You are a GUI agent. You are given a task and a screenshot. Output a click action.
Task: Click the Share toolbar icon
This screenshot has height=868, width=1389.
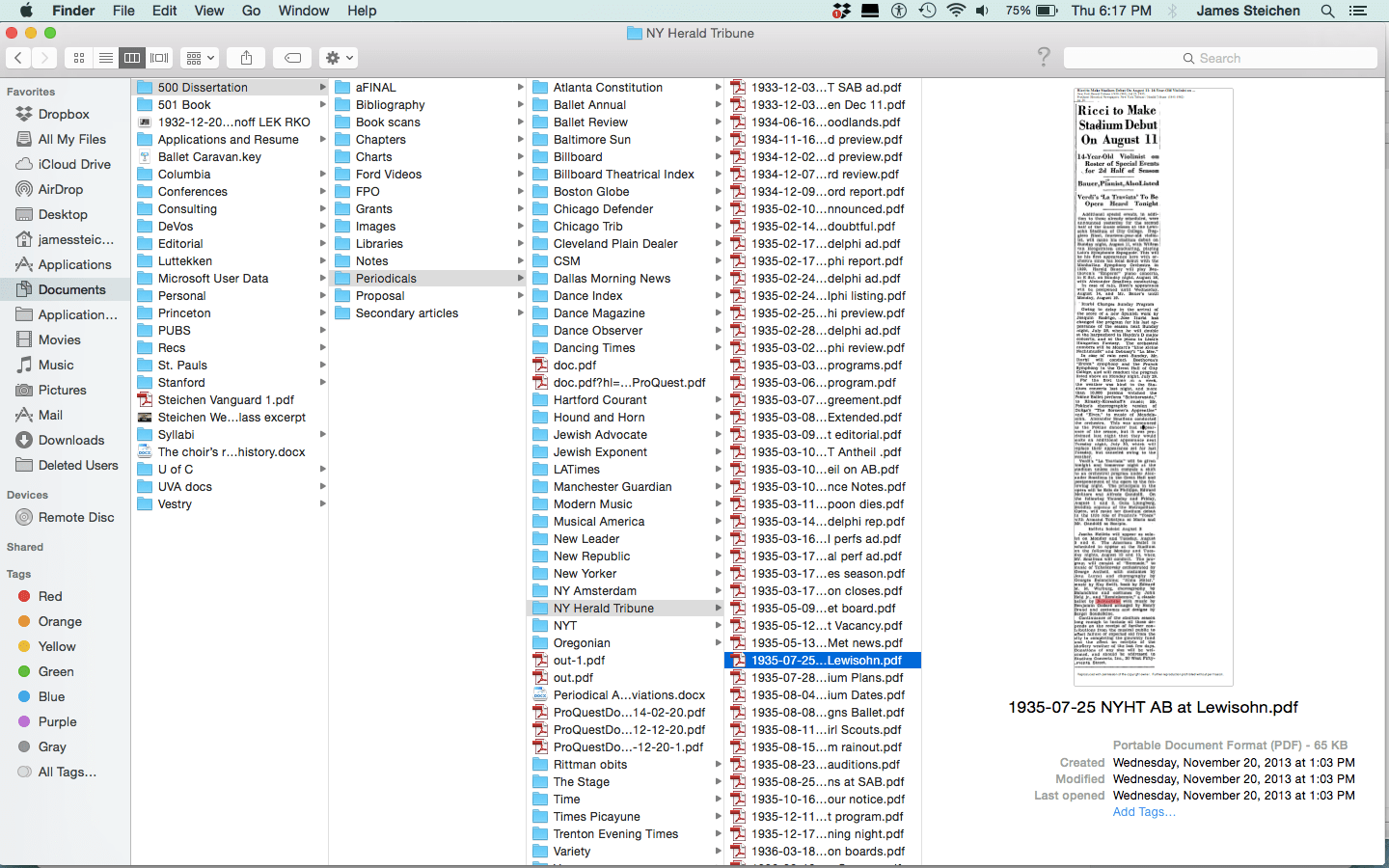pyautogui.click(x=247, y=58)
